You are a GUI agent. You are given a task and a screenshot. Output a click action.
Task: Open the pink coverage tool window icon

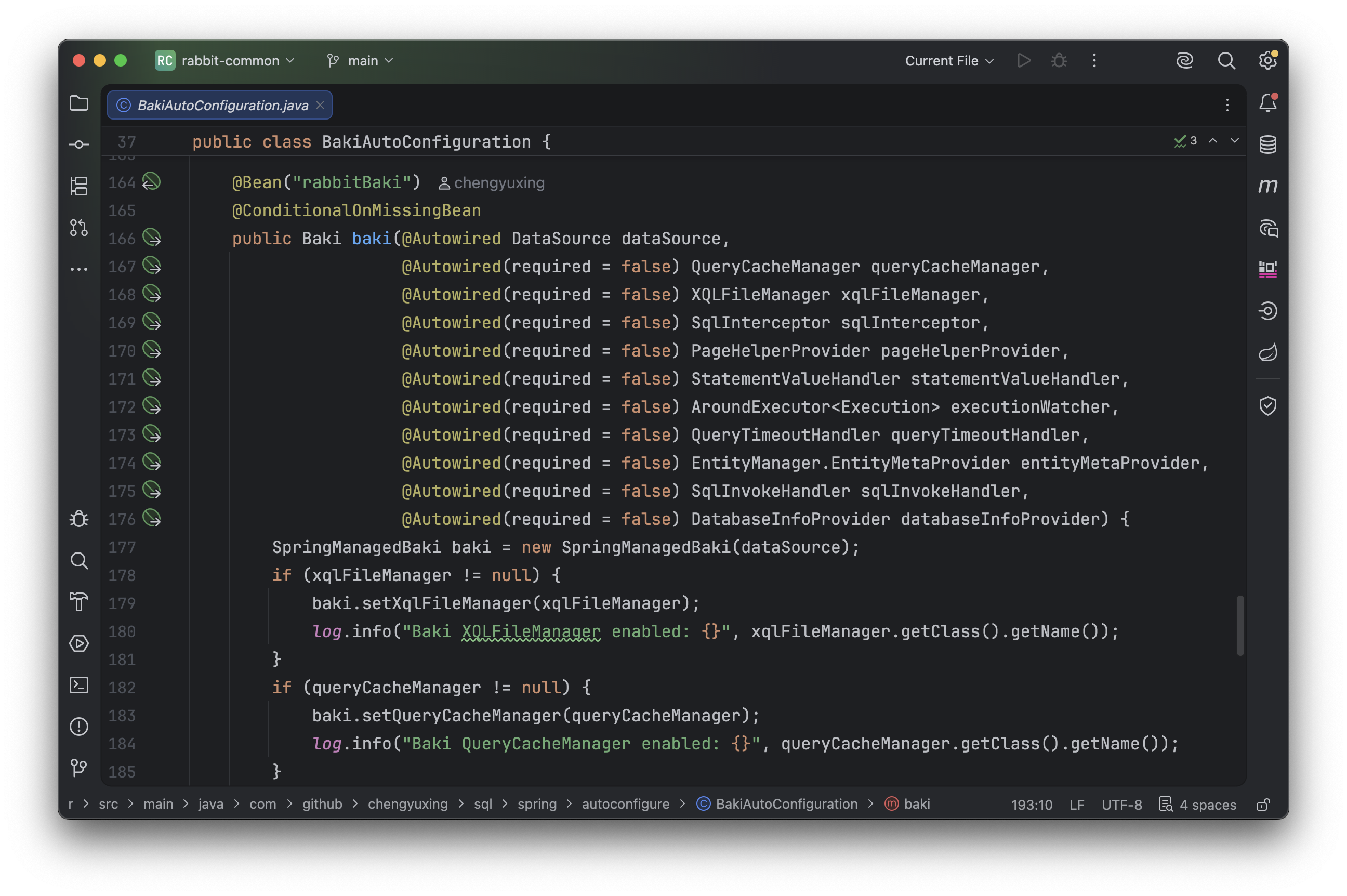click(1267, 269)
